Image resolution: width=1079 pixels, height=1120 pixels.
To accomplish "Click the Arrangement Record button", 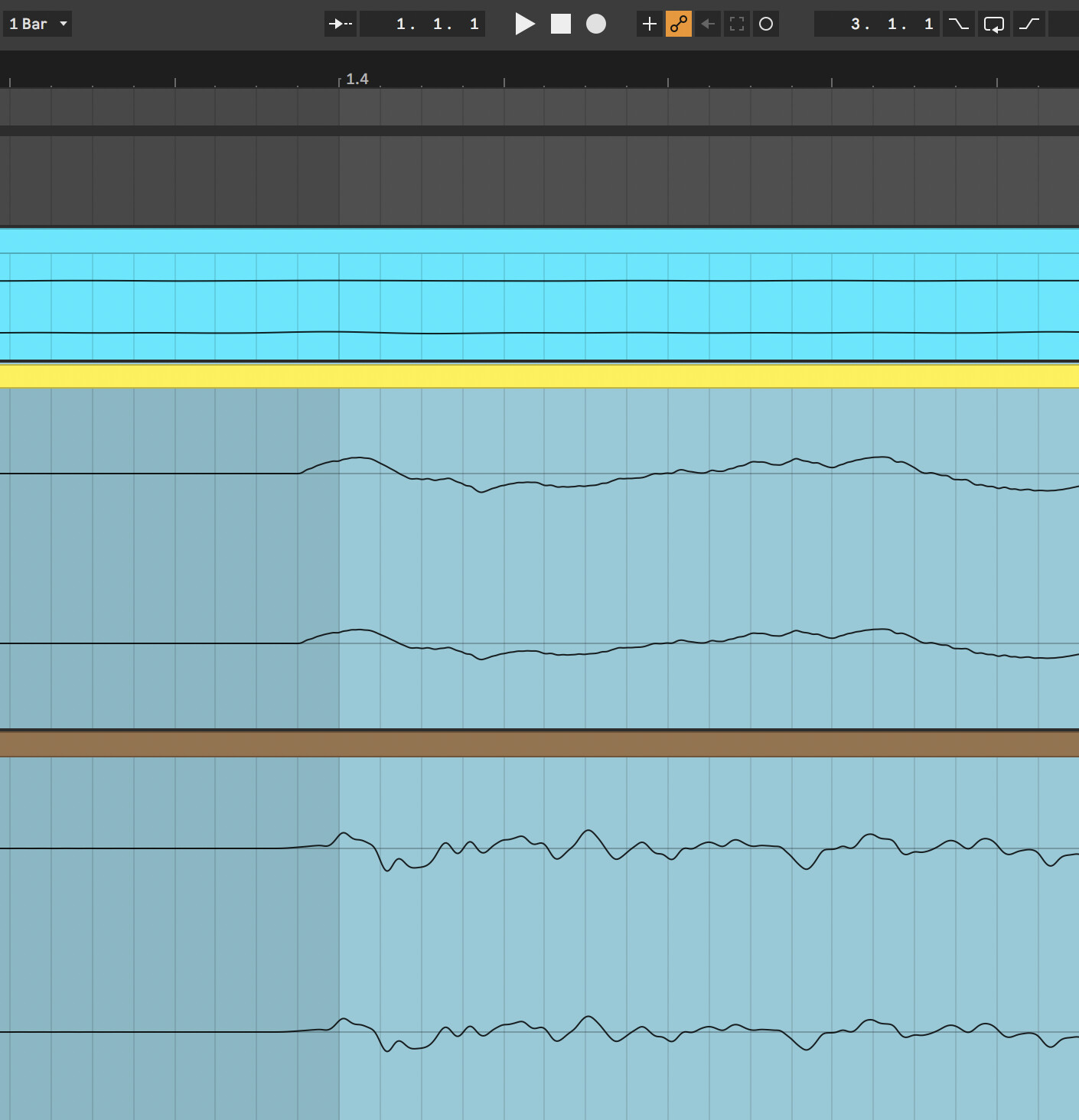I will 595,24.
